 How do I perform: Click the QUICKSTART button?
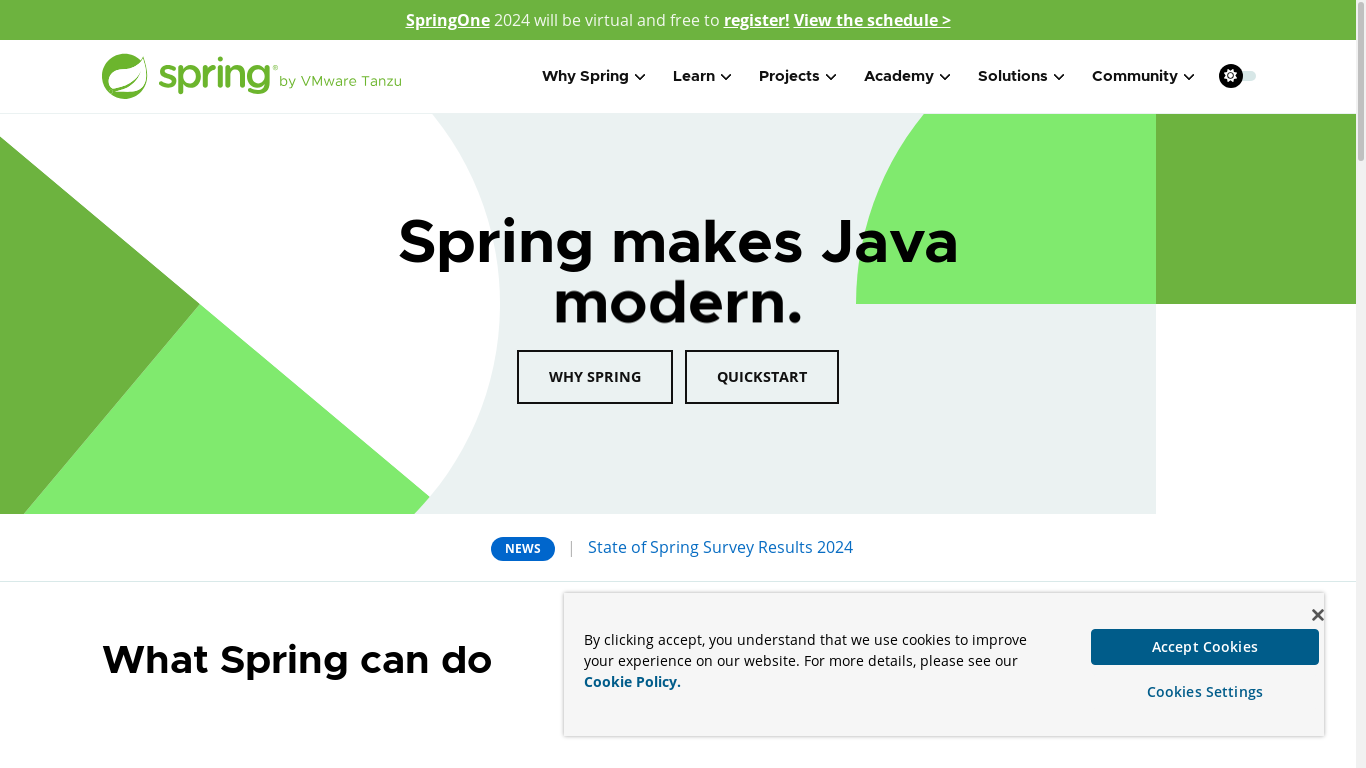762,377
